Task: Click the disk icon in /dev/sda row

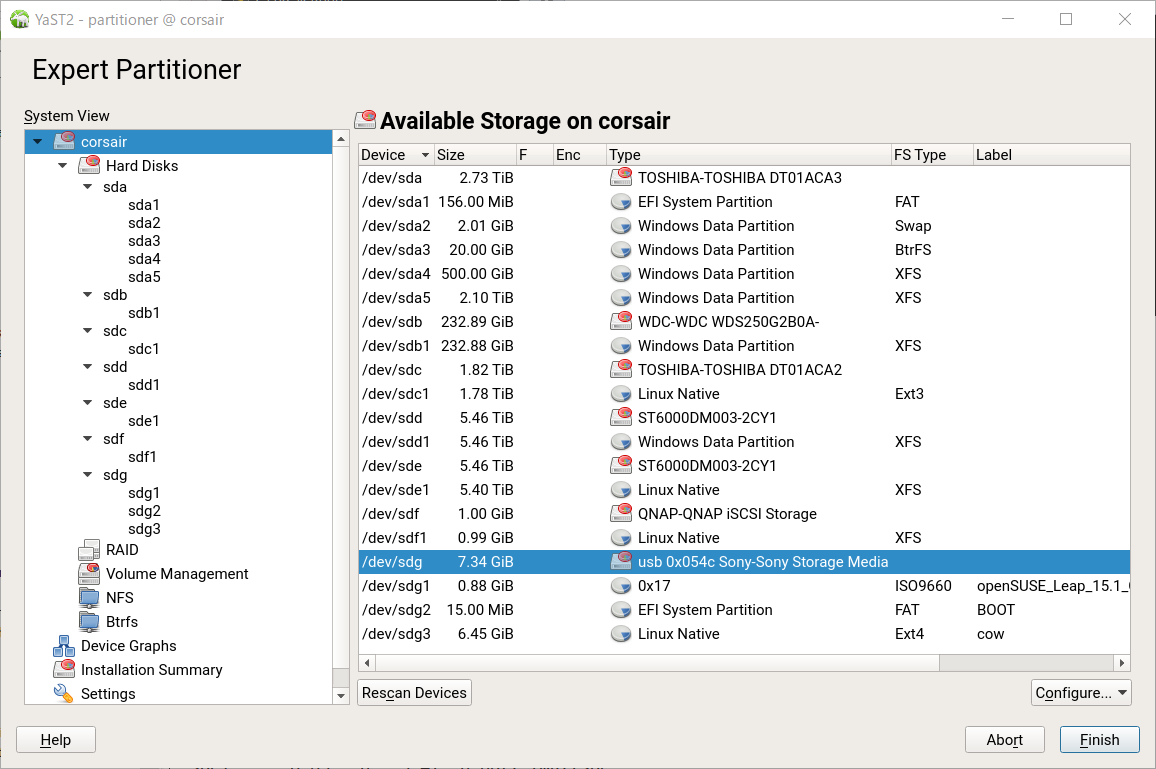Action: click(621, 177)
